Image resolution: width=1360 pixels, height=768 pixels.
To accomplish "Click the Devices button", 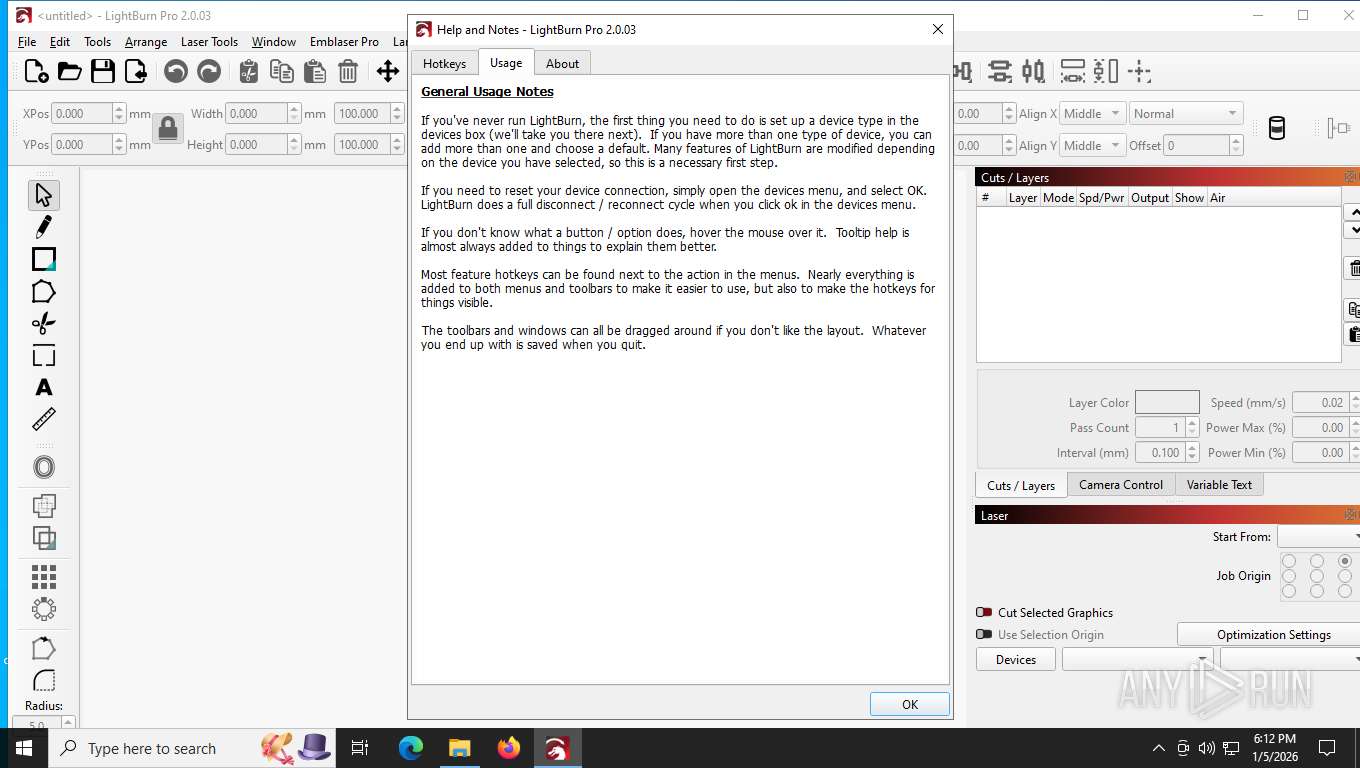I will click(x=1016, y=659).
